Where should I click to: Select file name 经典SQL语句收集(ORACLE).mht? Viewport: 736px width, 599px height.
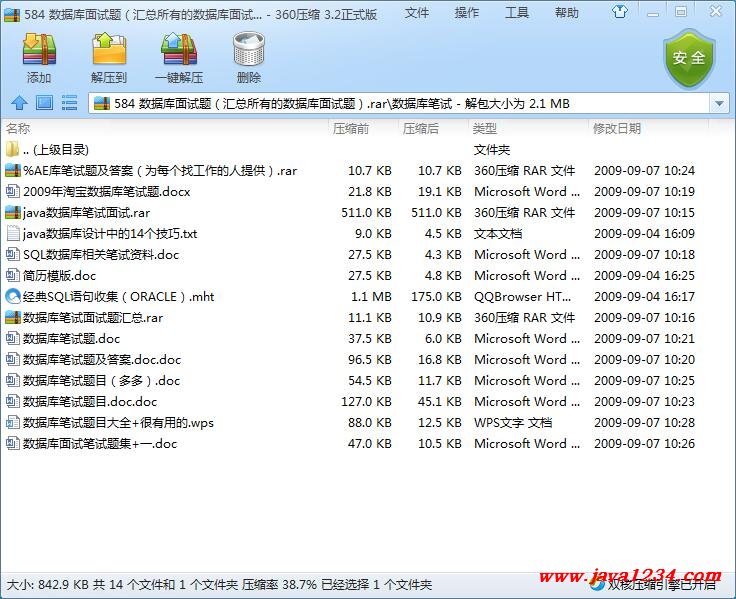118,296
